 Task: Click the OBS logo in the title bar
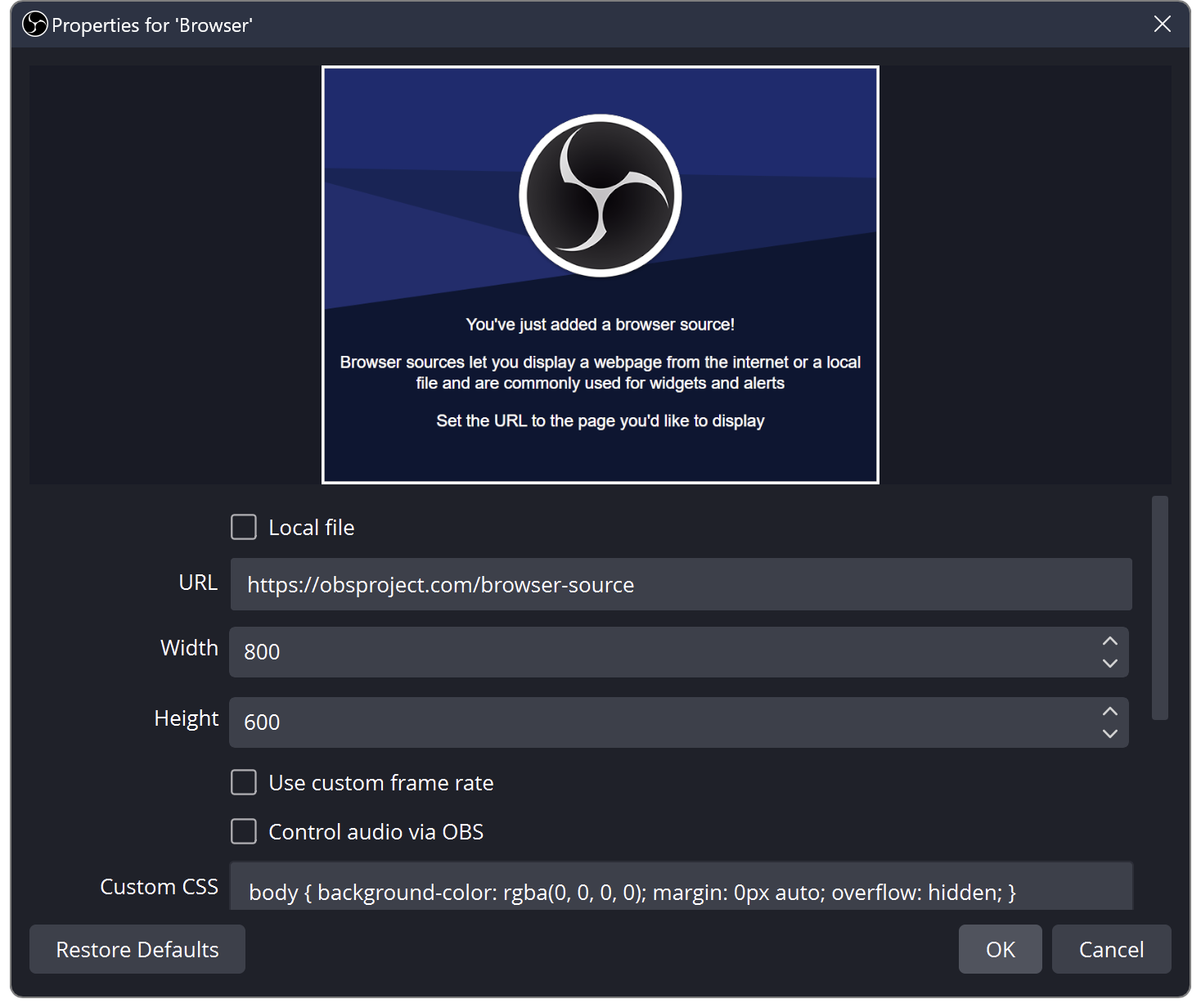click(x=35, y=25)
